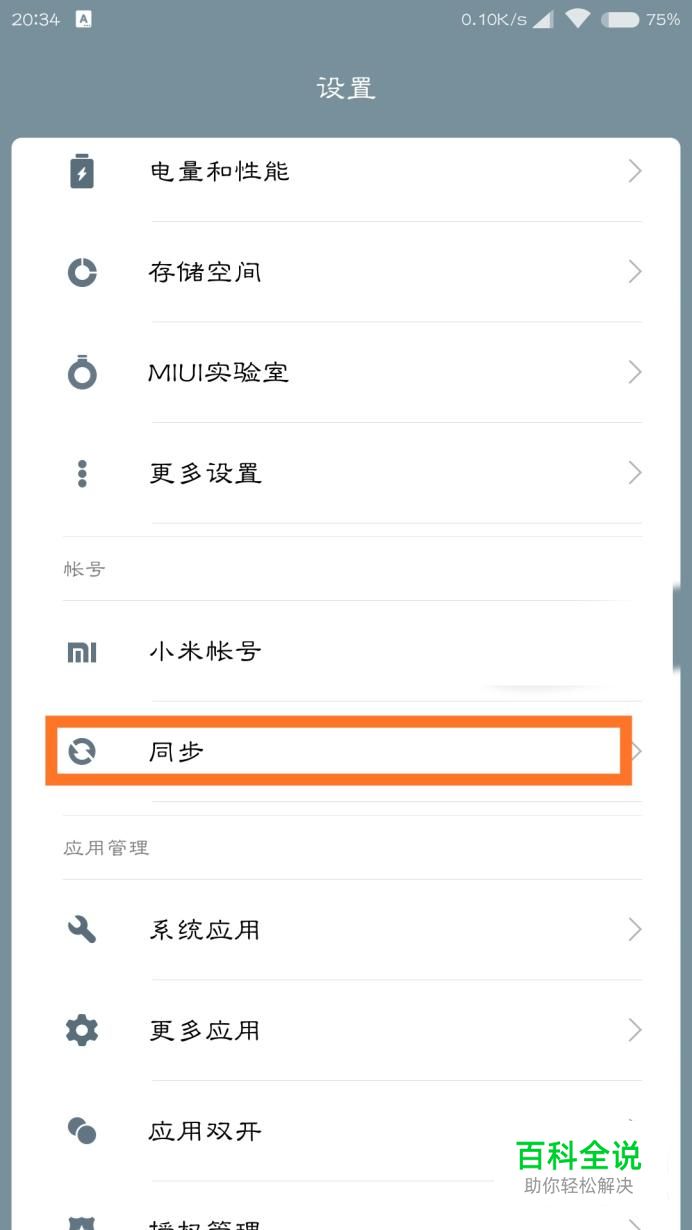692x1230 pixels.
Task: Open the 更多设置 menu entry
Action: (x=205, y=473)
